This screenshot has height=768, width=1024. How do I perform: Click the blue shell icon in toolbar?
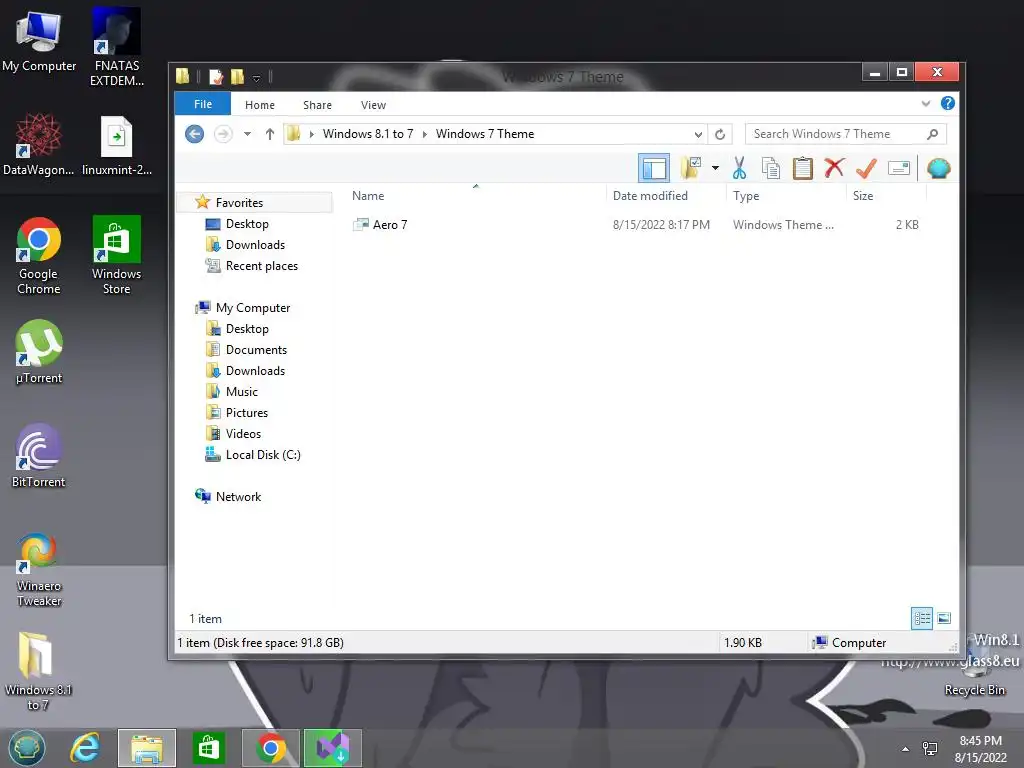pyautogui.click(x=938, y=168)
